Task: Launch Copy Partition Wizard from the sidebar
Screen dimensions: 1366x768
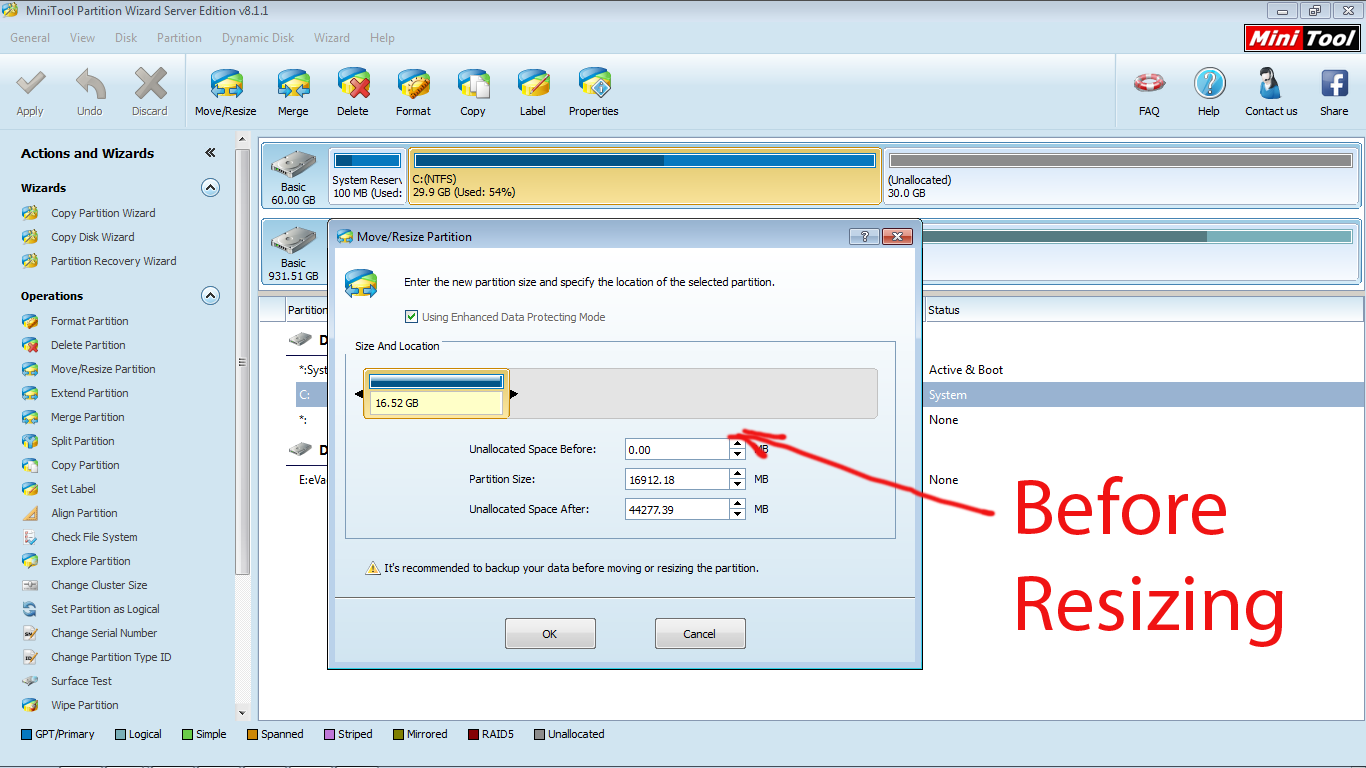Action: point(103,213)
